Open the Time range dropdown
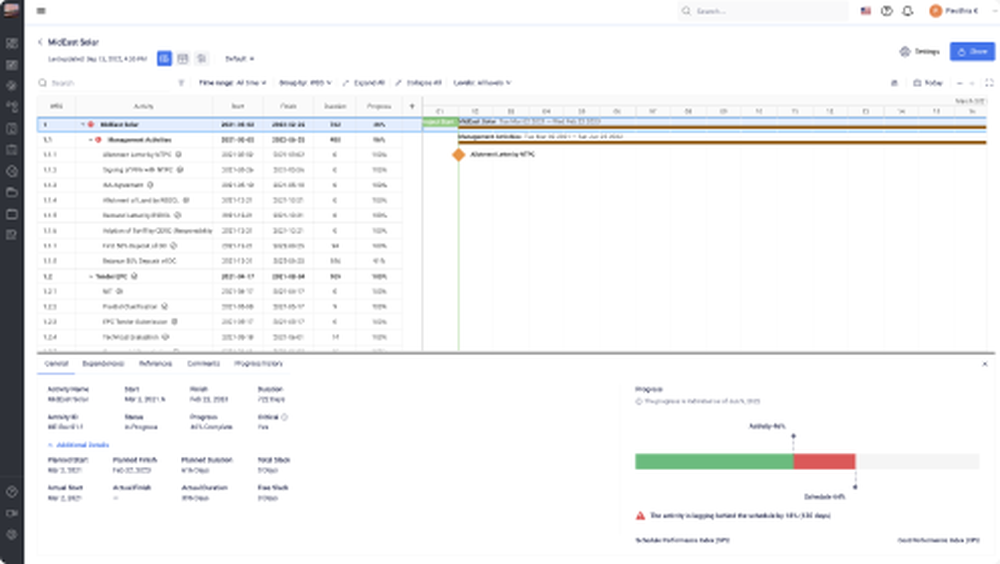 coord(232,83)
